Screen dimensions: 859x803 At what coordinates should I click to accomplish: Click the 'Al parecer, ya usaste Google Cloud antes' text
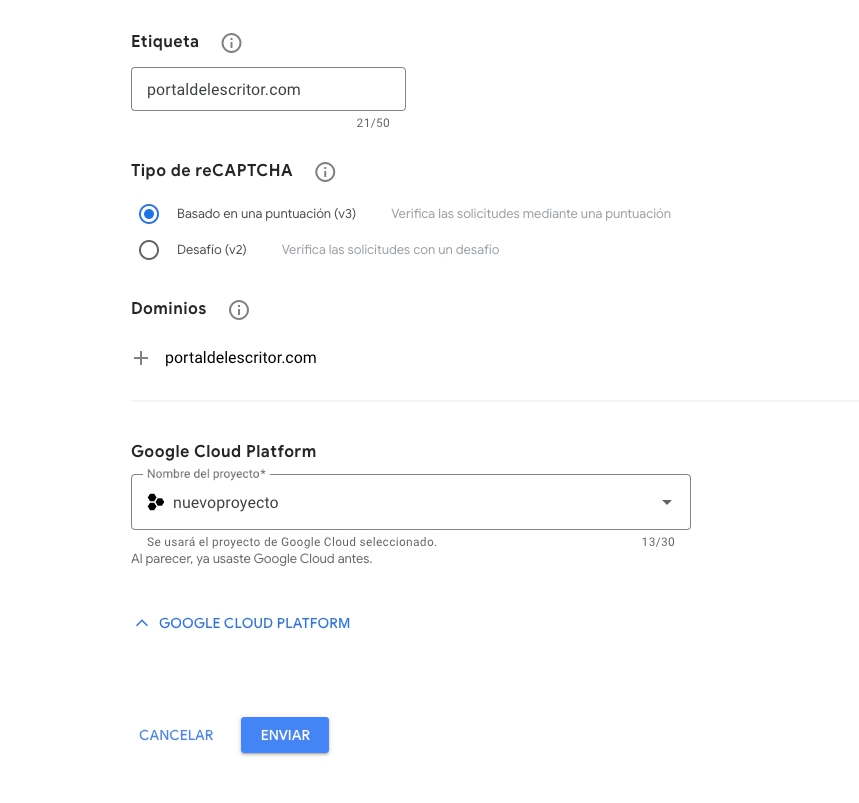pyautogui.click(x=251, y=559)
